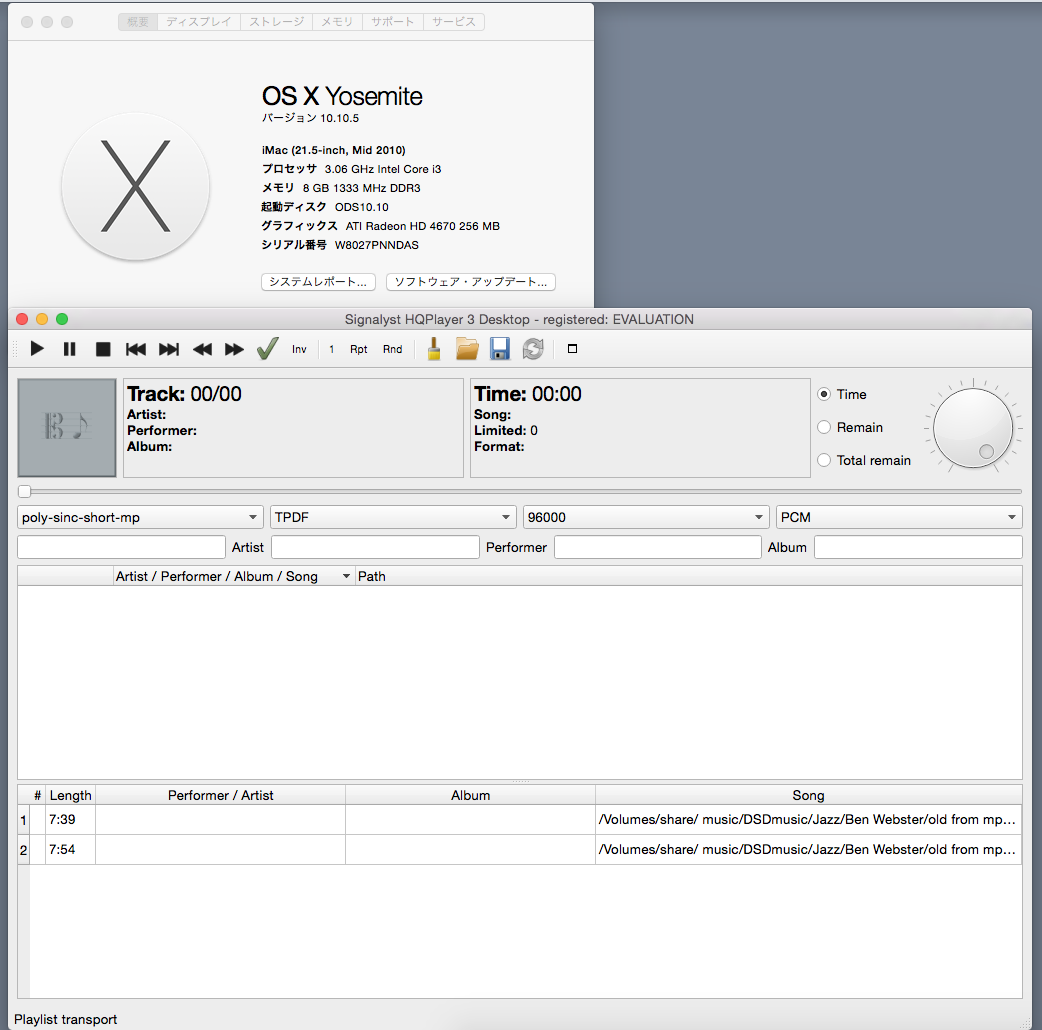Click the '#' column header in playlist
The height and width of the screenshot is (1030, 1042).
tap(37, 795)
